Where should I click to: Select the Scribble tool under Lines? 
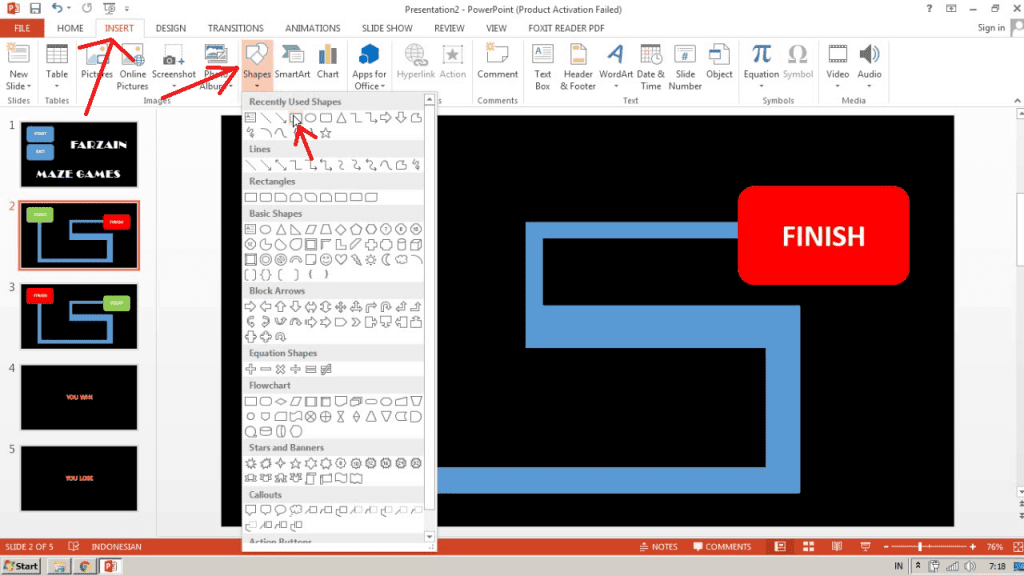[x=416, y=165]
